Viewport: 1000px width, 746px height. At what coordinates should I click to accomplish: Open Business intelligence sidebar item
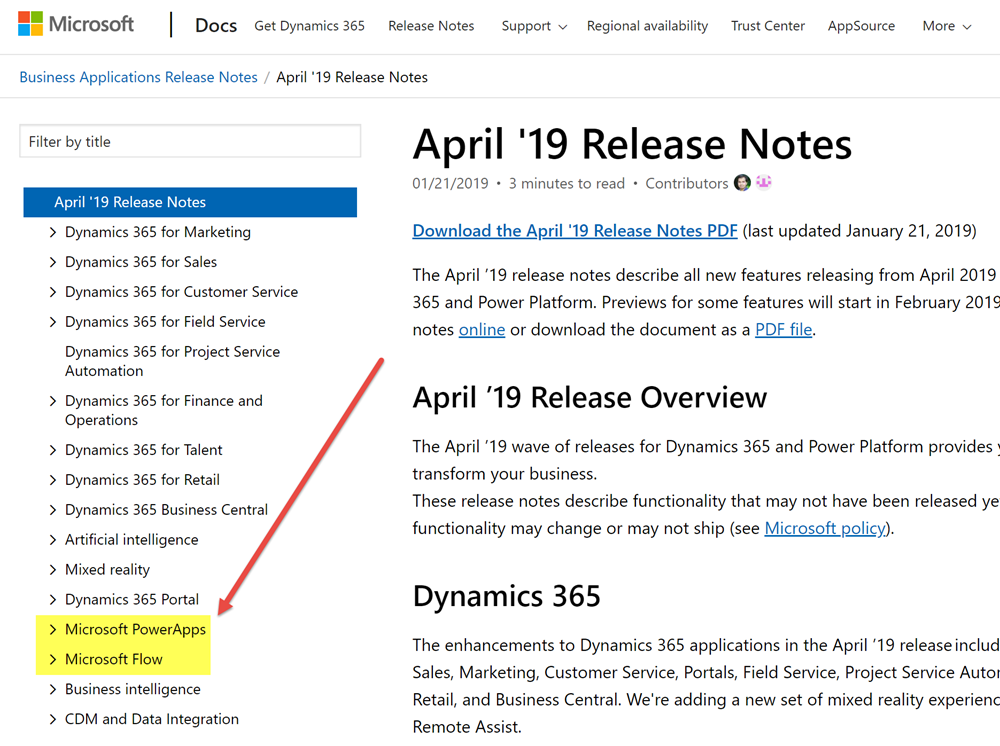(x=133, y=690)
